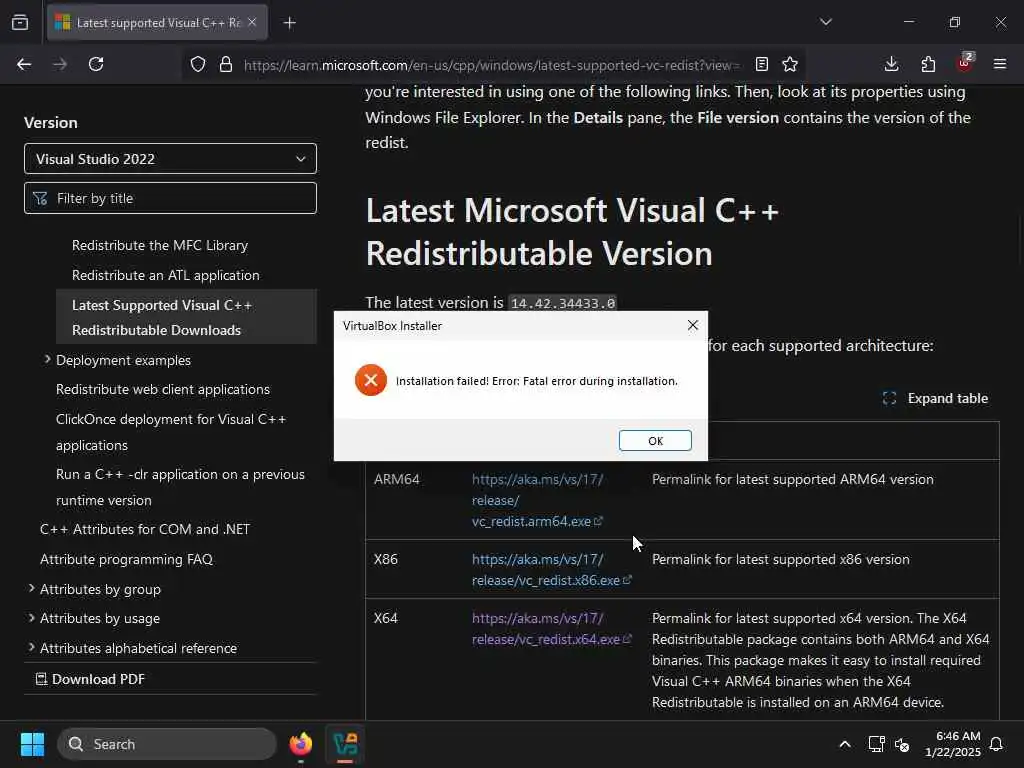Image resolution: width=1024 pixels, height=768 pixels.
Task: Reload the current page
Action: click(96, 64)
